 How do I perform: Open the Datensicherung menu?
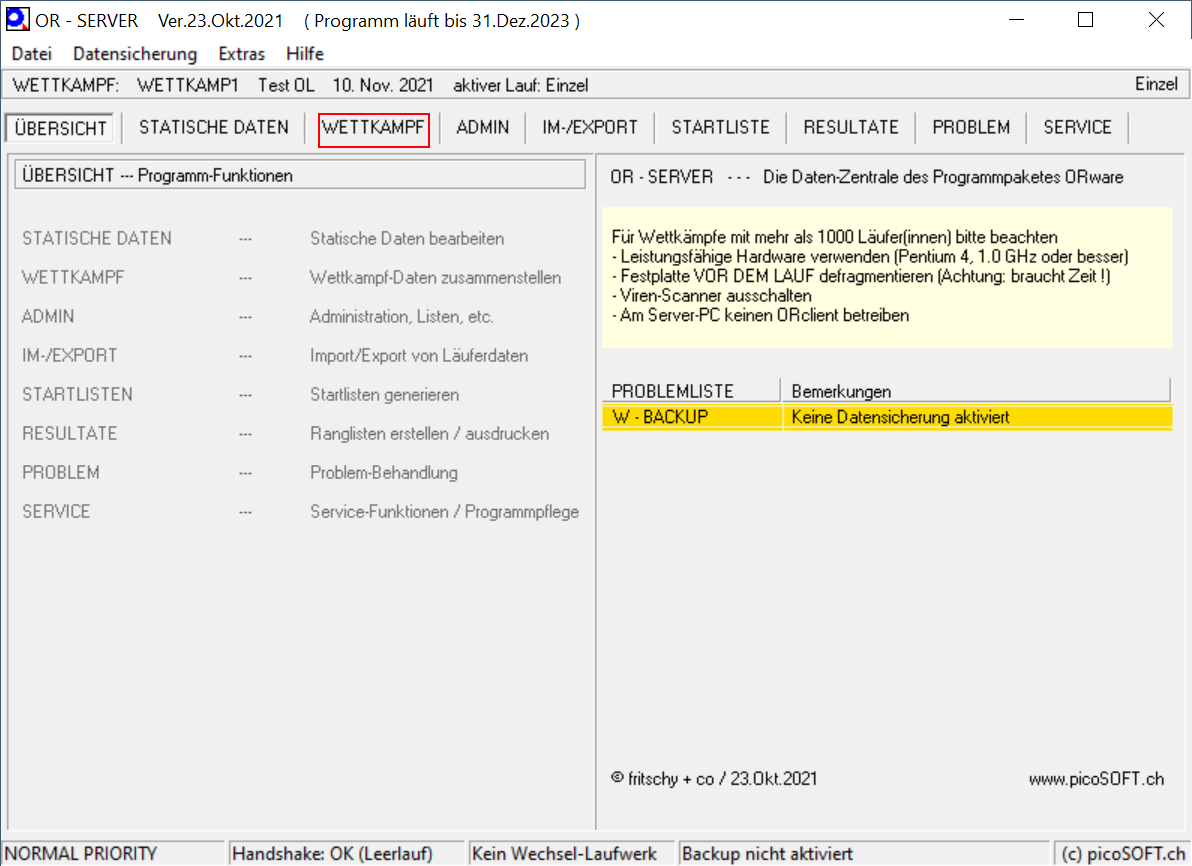[x=135, y=54]
